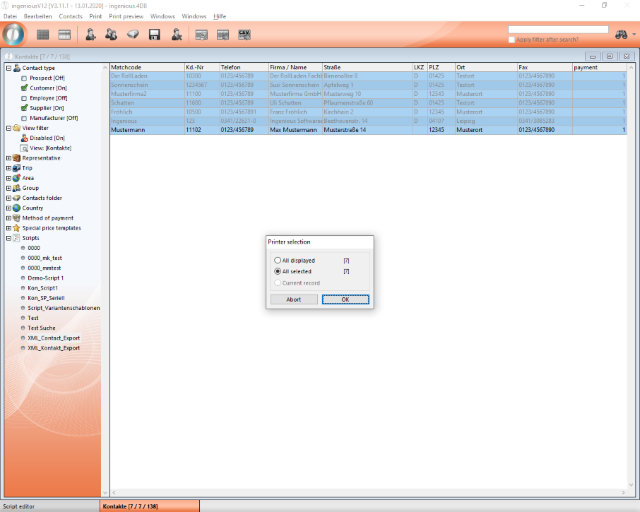The width and height of the screenshot is (640, 512).
Task: Sort by the Matchcode column header
Action: 147,67
